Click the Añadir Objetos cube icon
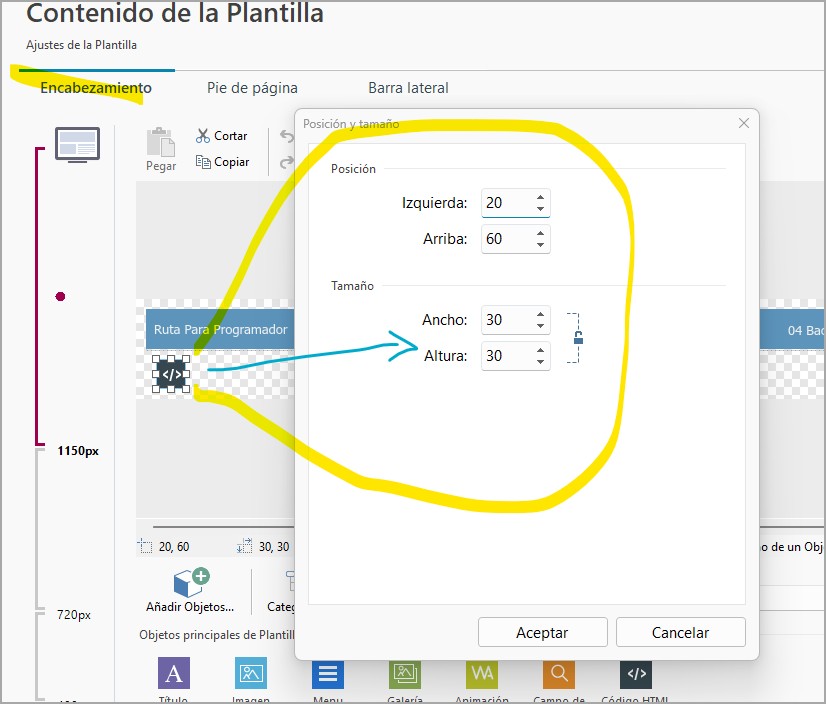 pyautogui.click(x=190, y=584)
